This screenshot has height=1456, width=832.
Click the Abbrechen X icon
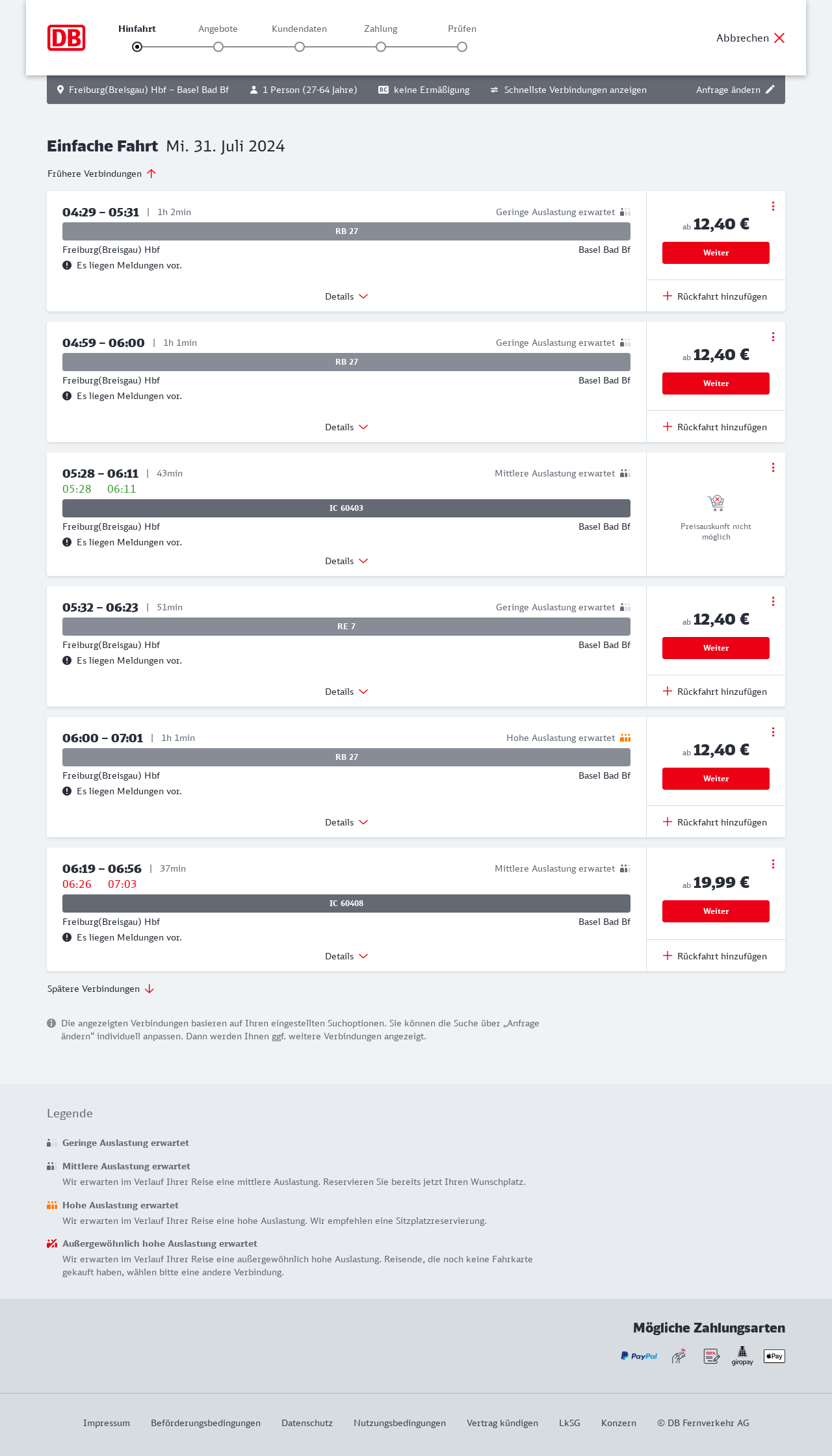pos(779,38)
